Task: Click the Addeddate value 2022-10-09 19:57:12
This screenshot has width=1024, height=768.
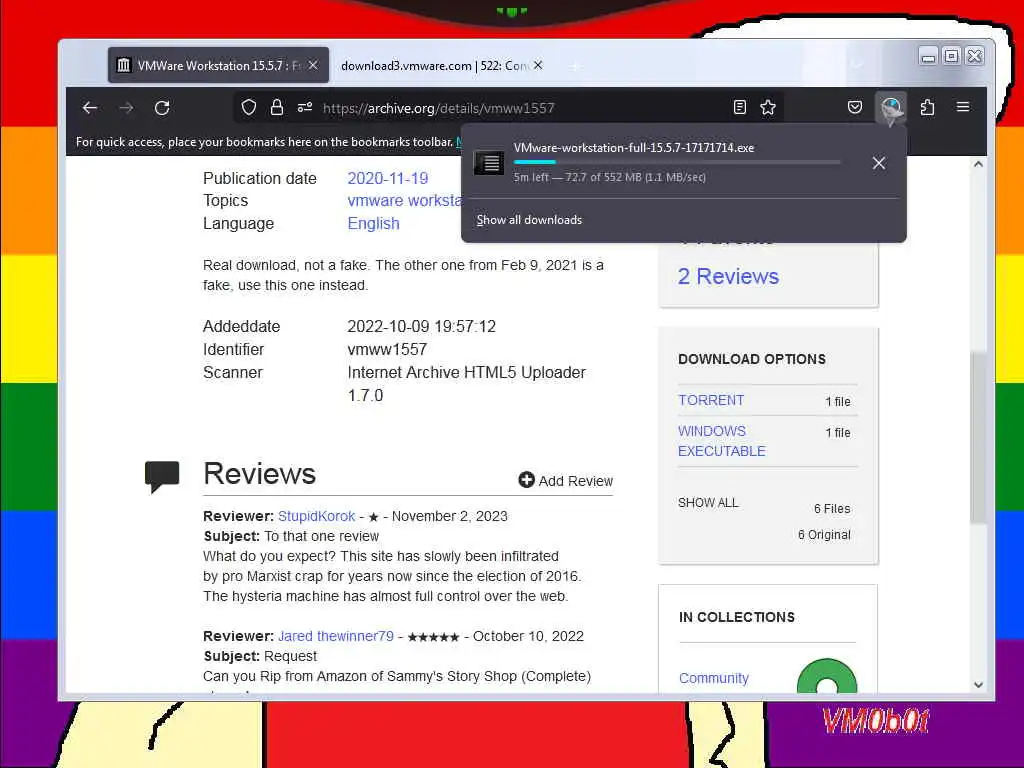Action: (x=422, y=327)
